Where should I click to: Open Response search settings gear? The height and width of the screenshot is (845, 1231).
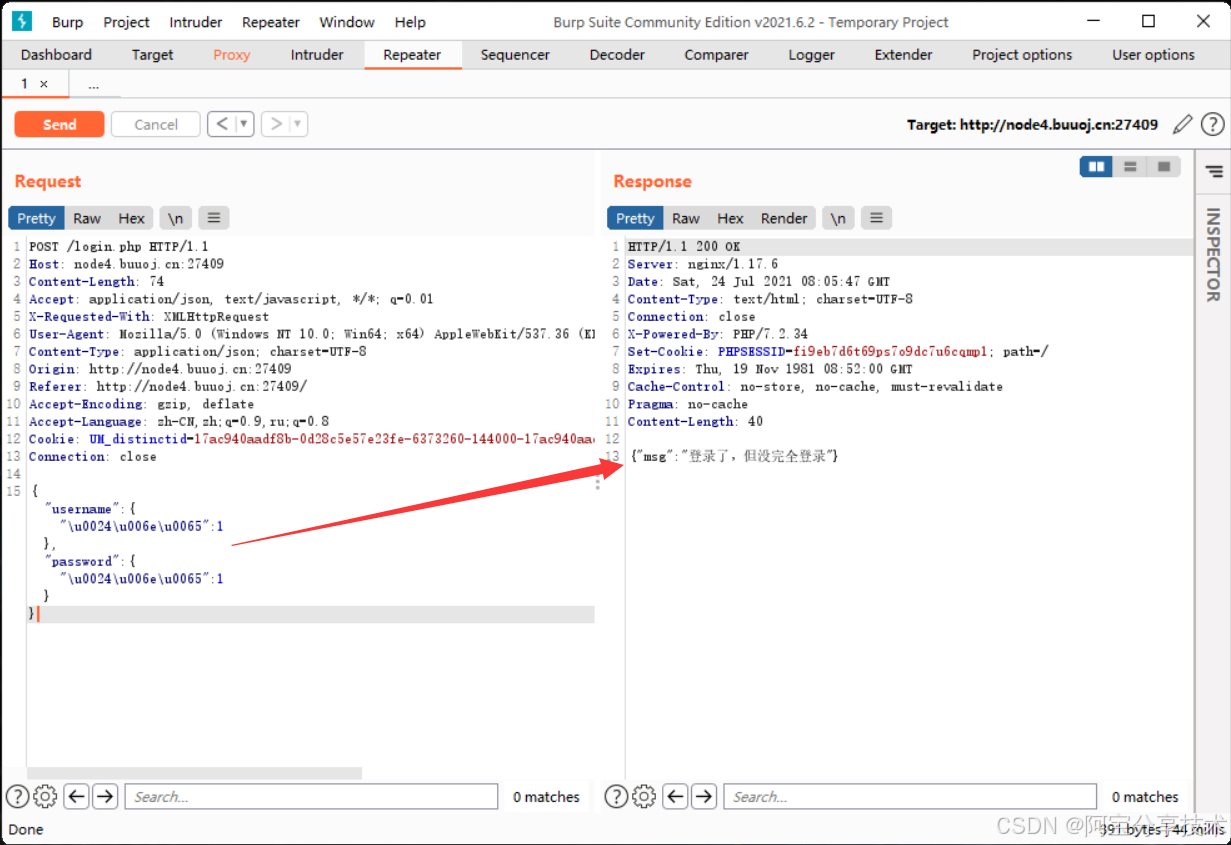point(644,797)
